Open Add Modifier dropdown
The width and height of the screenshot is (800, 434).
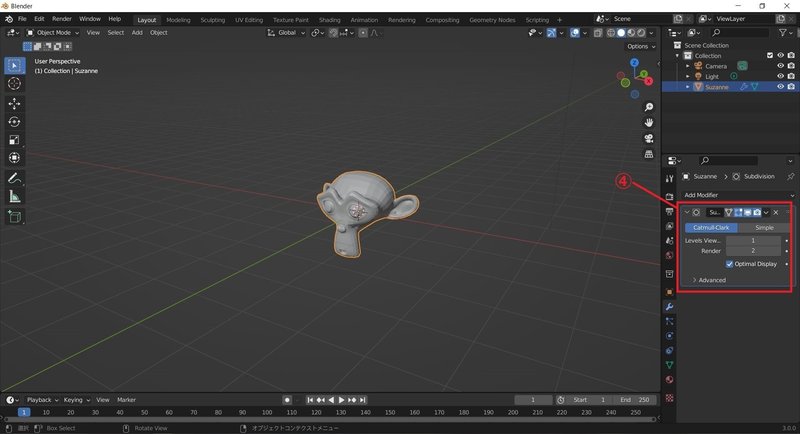[x=738, y=195]
